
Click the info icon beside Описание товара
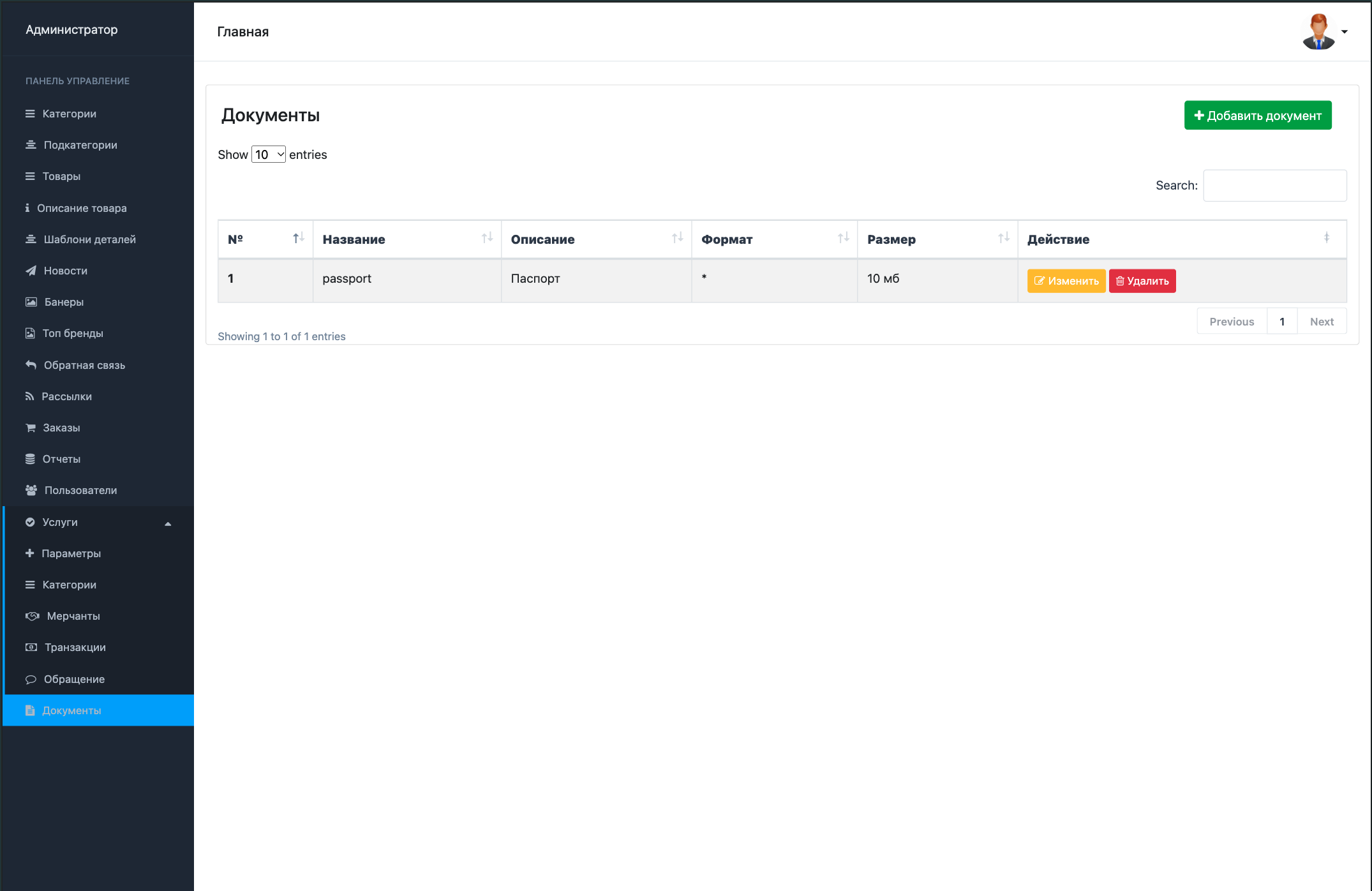[27, 208]
